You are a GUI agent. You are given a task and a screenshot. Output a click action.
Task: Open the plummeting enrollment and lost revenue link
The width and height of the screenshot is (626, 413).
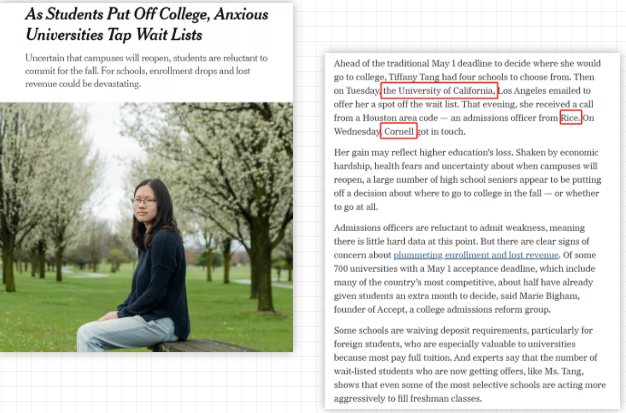(476, 255)
